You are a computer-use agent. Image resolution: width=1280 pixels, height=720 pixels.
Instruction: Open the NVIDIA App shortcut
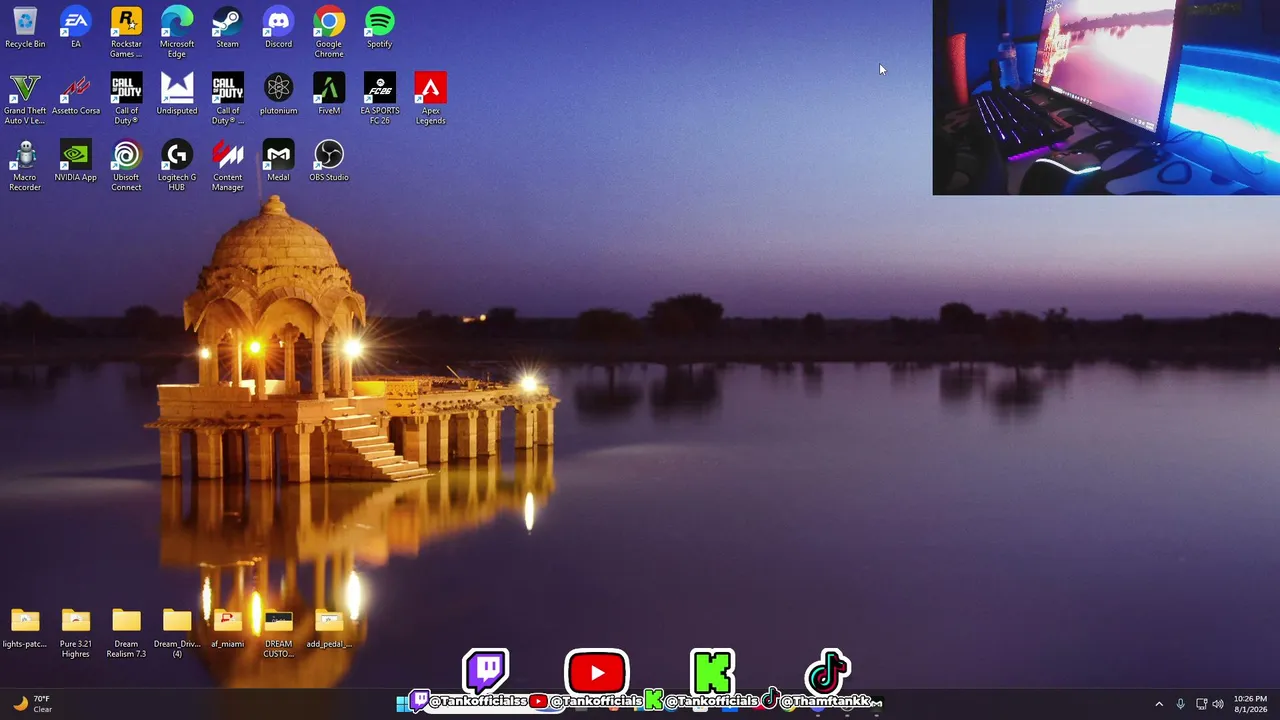(76, 160)
